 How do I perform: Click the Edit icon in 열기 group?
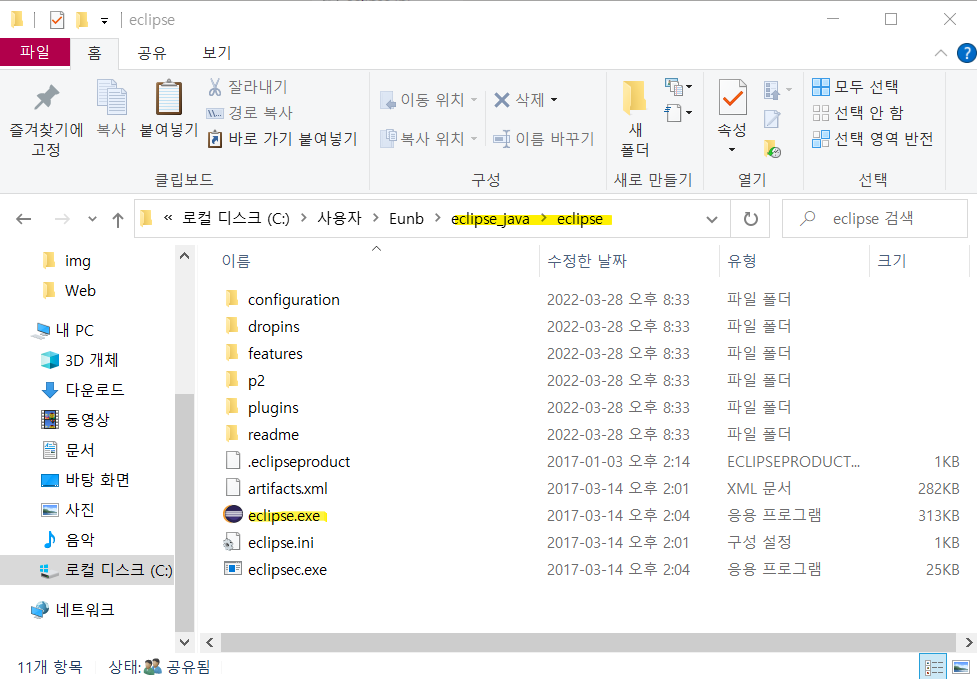click(772, 119)
